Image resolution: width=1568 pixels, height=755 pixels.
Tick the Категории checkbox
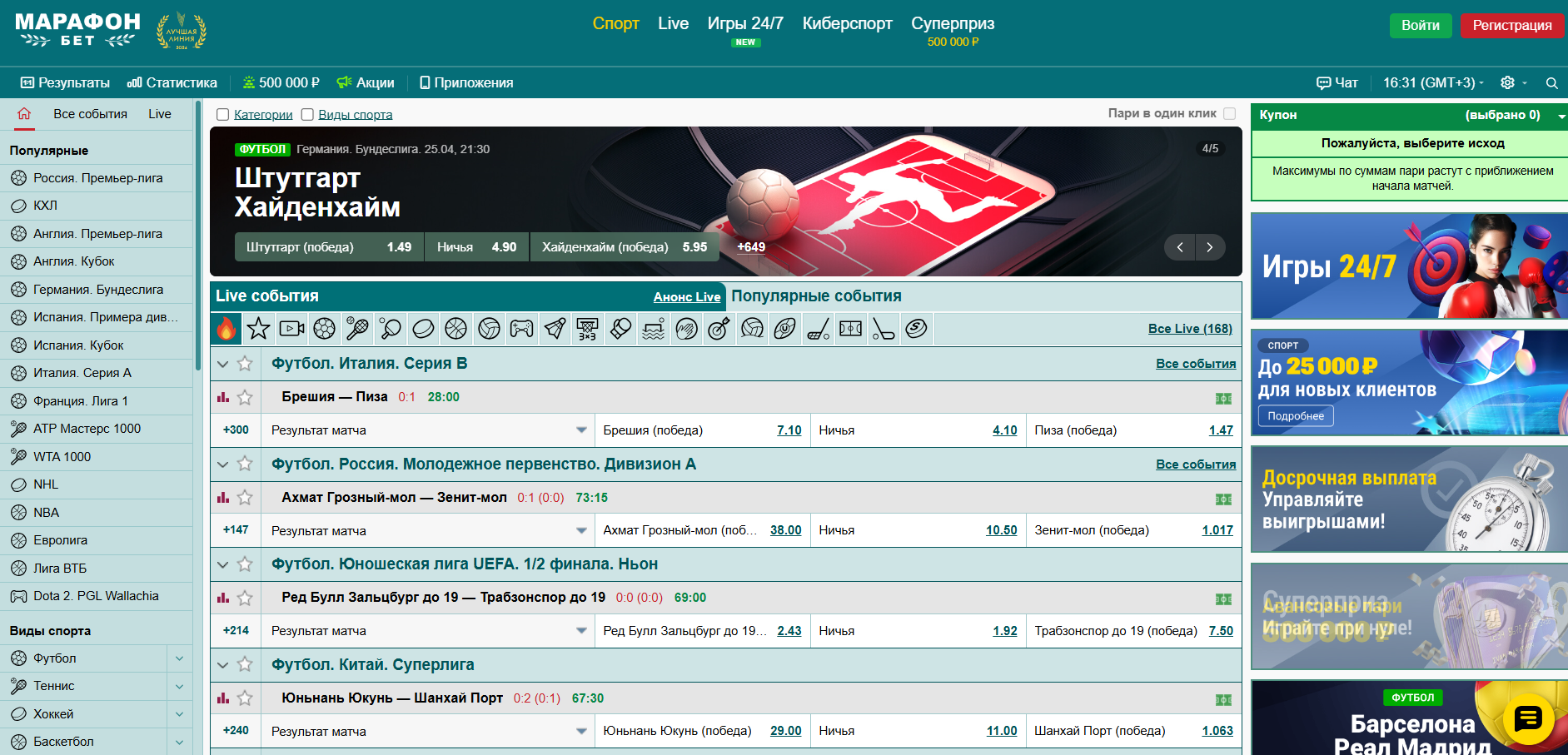(x=222, y=115)
